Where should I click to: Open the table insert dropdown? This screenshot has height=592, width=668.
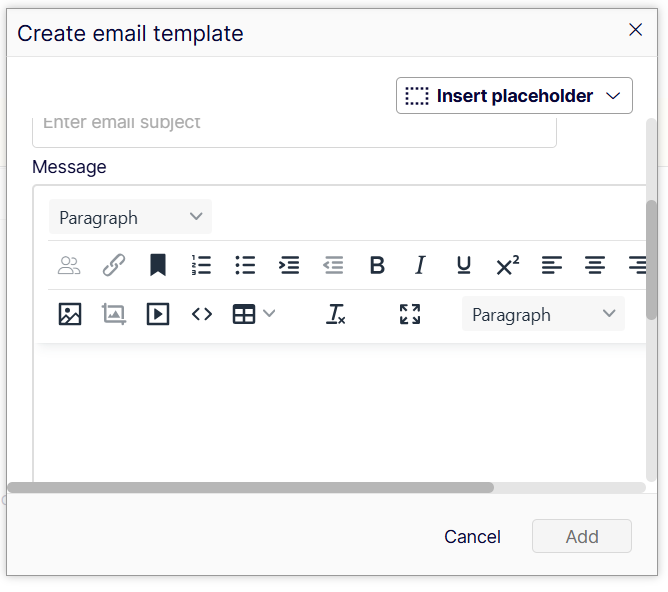(254, 314)
